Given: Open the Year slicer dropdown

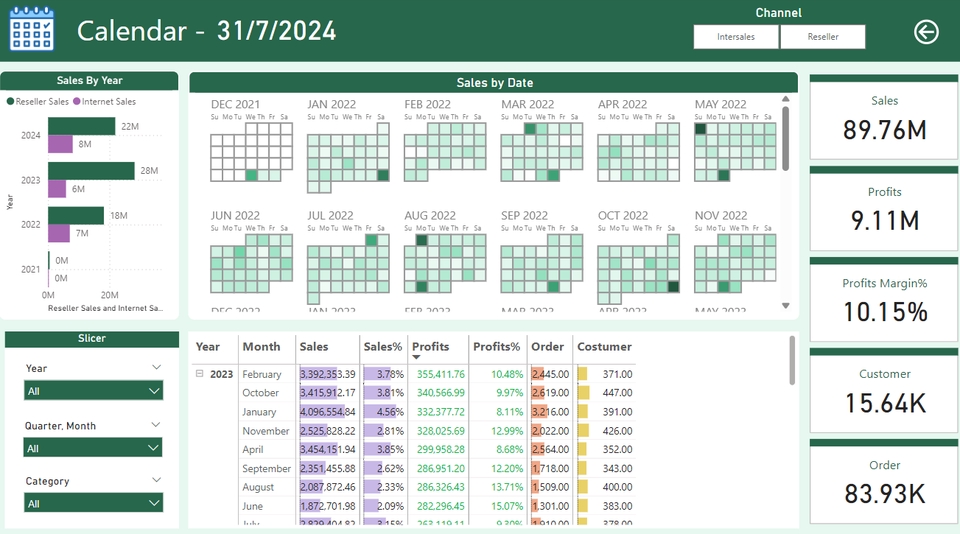Looking at the screenshot, I should pyautogui.click(x=93, y=391).
